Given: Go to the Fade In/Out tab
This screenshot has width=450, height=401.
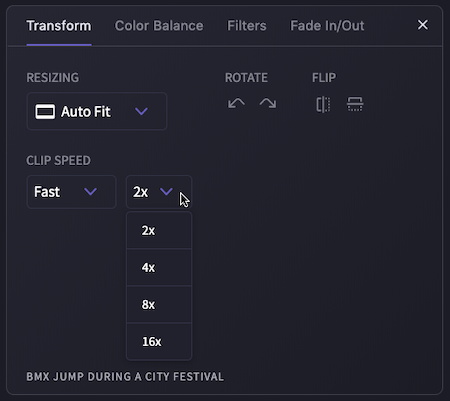Looking at the screenshot, I should tap(327, 26).
